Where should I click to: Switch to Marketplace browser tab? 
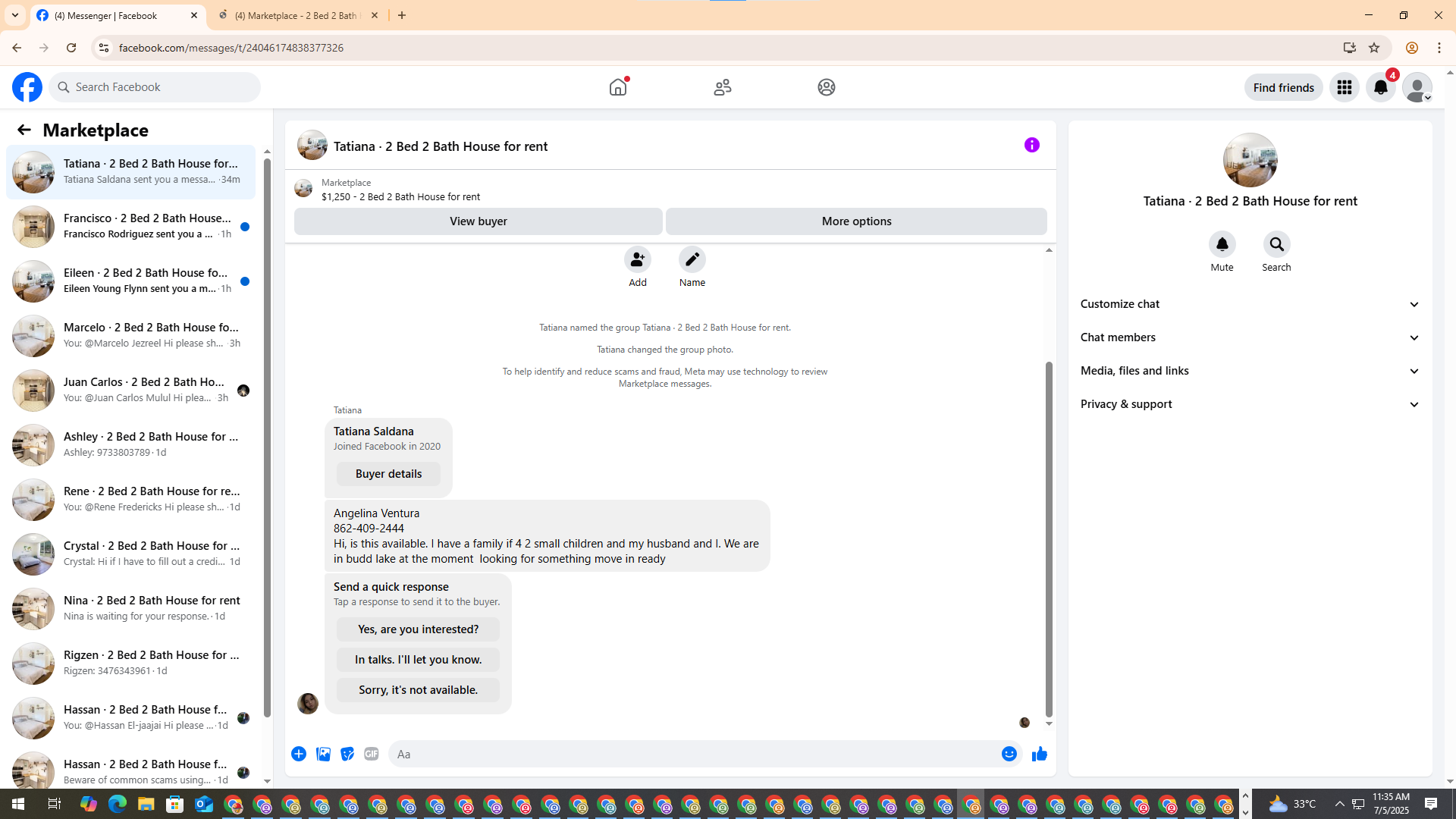[x=296, y=15]
